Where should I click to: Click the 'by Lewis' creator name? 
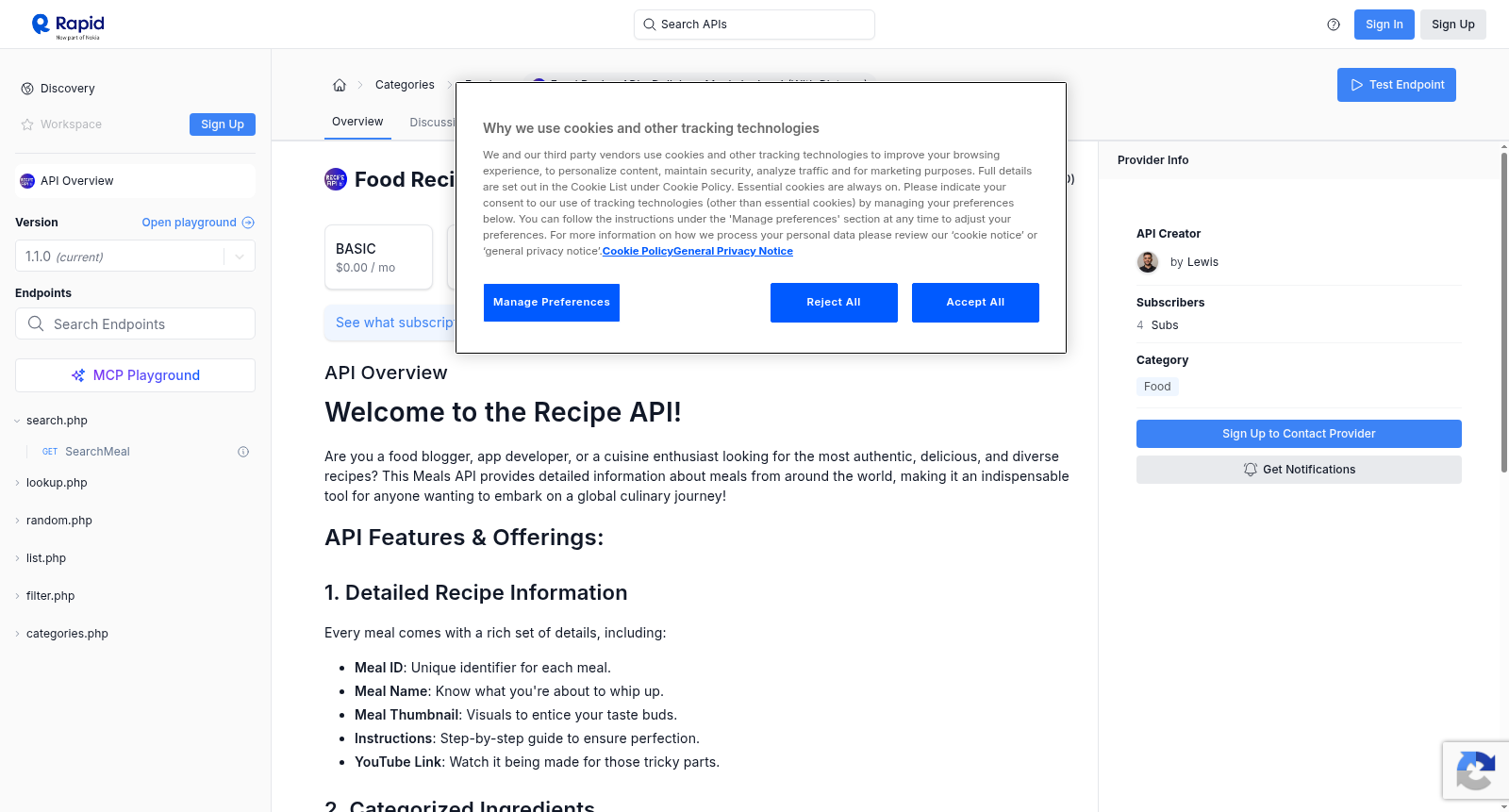[1194, 262]
